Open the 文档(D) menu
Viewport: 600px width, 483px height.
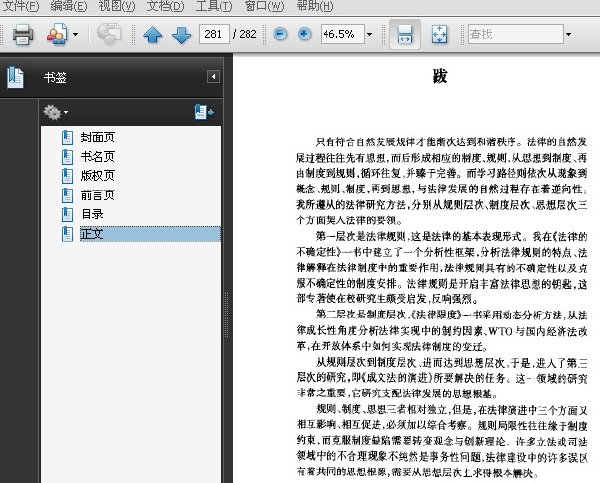(x=165, y=6)
